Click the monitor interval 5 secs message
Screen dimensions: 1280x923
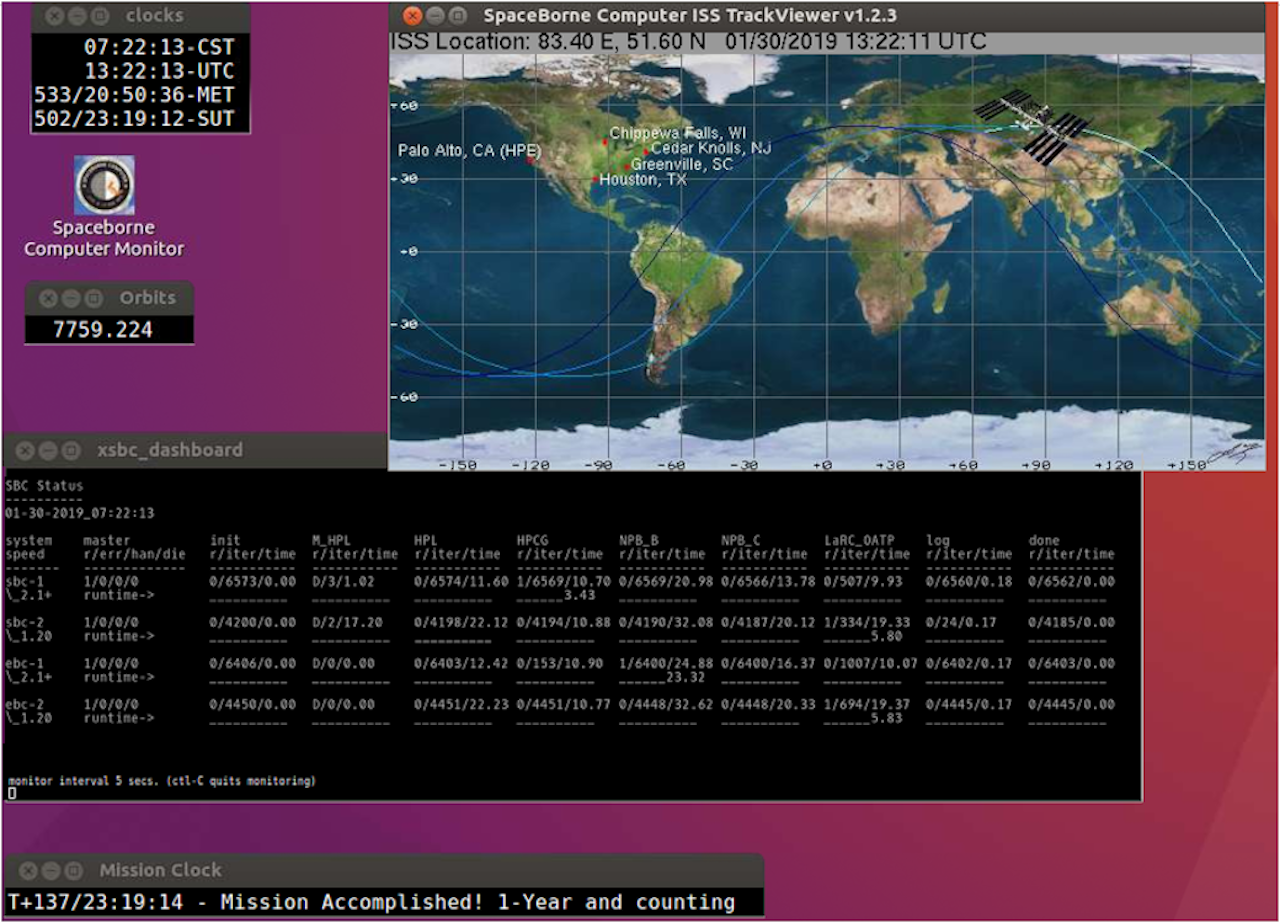[x=161, y=780]
